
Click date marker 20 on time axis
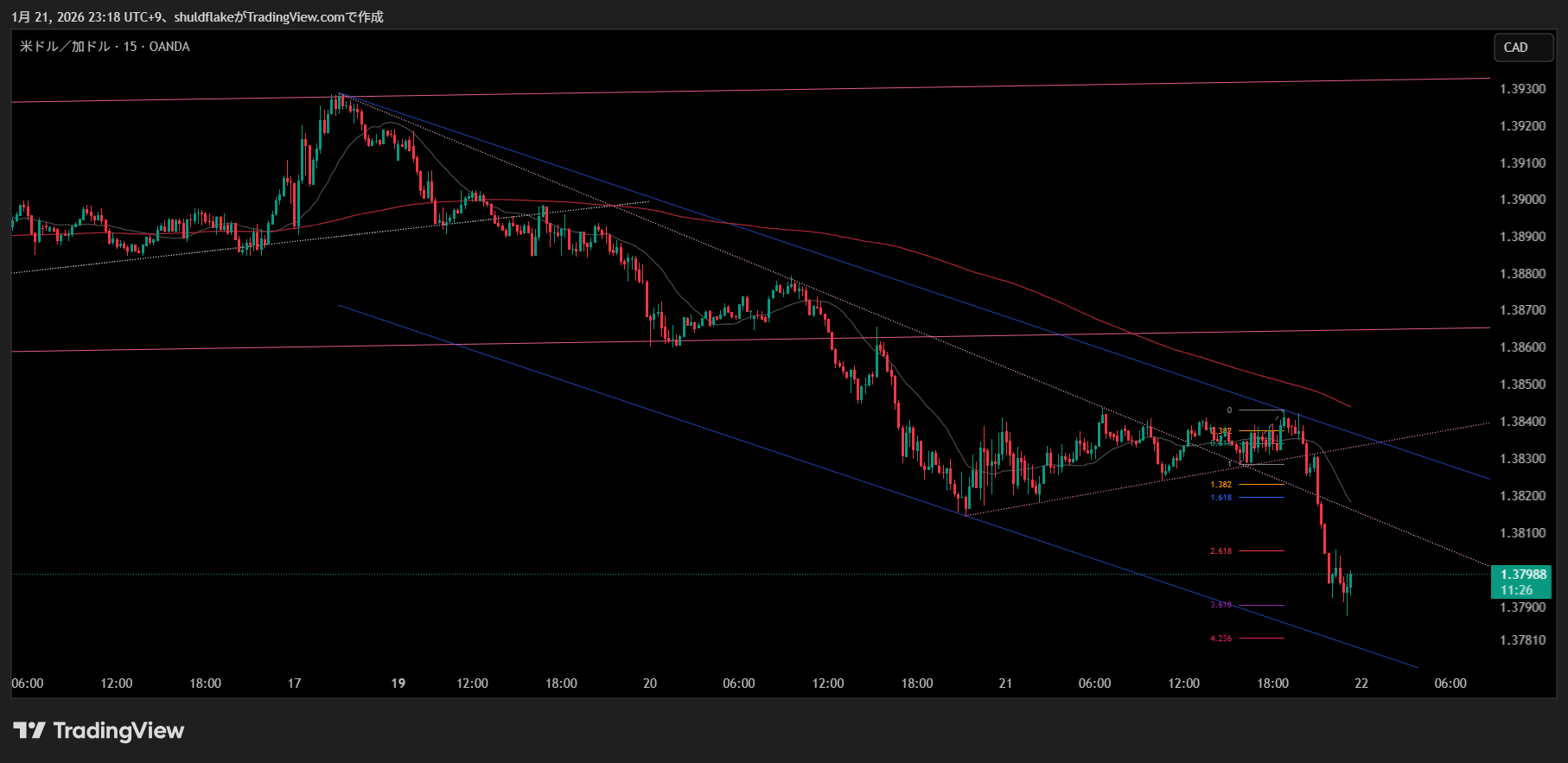pyautogui.click(x=650, y=684)
